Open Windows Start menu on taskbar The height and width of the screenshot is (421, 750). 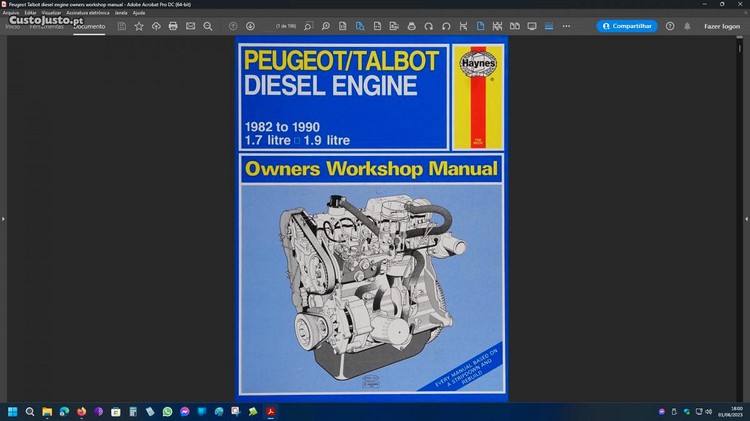pyautogui.click(x=13, y=411)
